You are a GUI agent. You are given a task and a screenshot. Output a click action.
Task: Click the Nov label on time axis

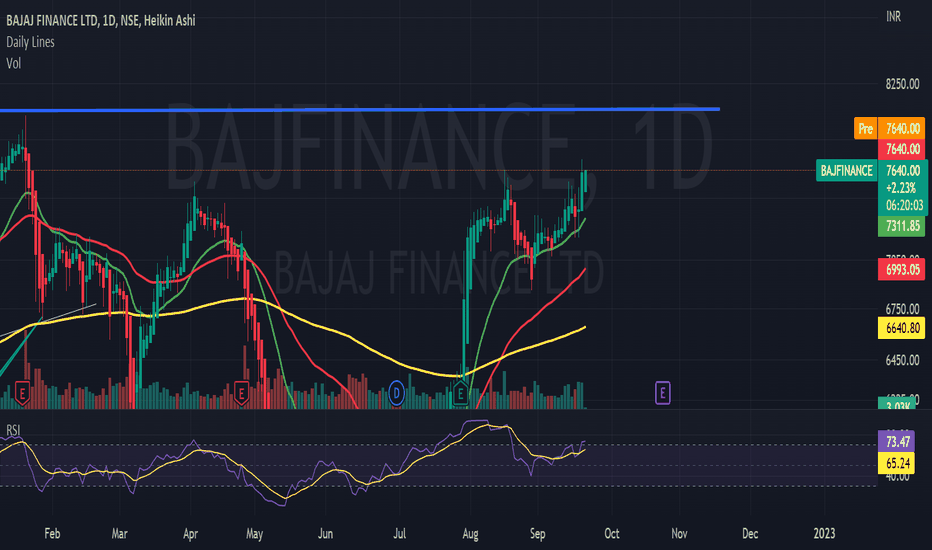679,533
